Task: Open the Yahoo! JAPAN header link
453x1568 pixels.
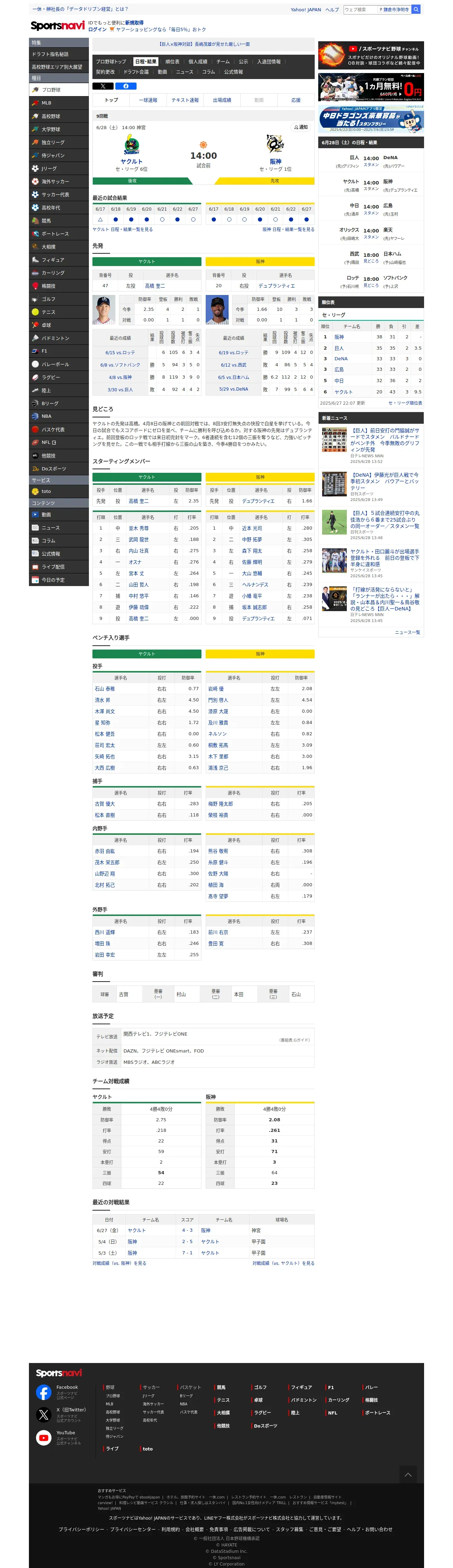Action: point(306,10)
